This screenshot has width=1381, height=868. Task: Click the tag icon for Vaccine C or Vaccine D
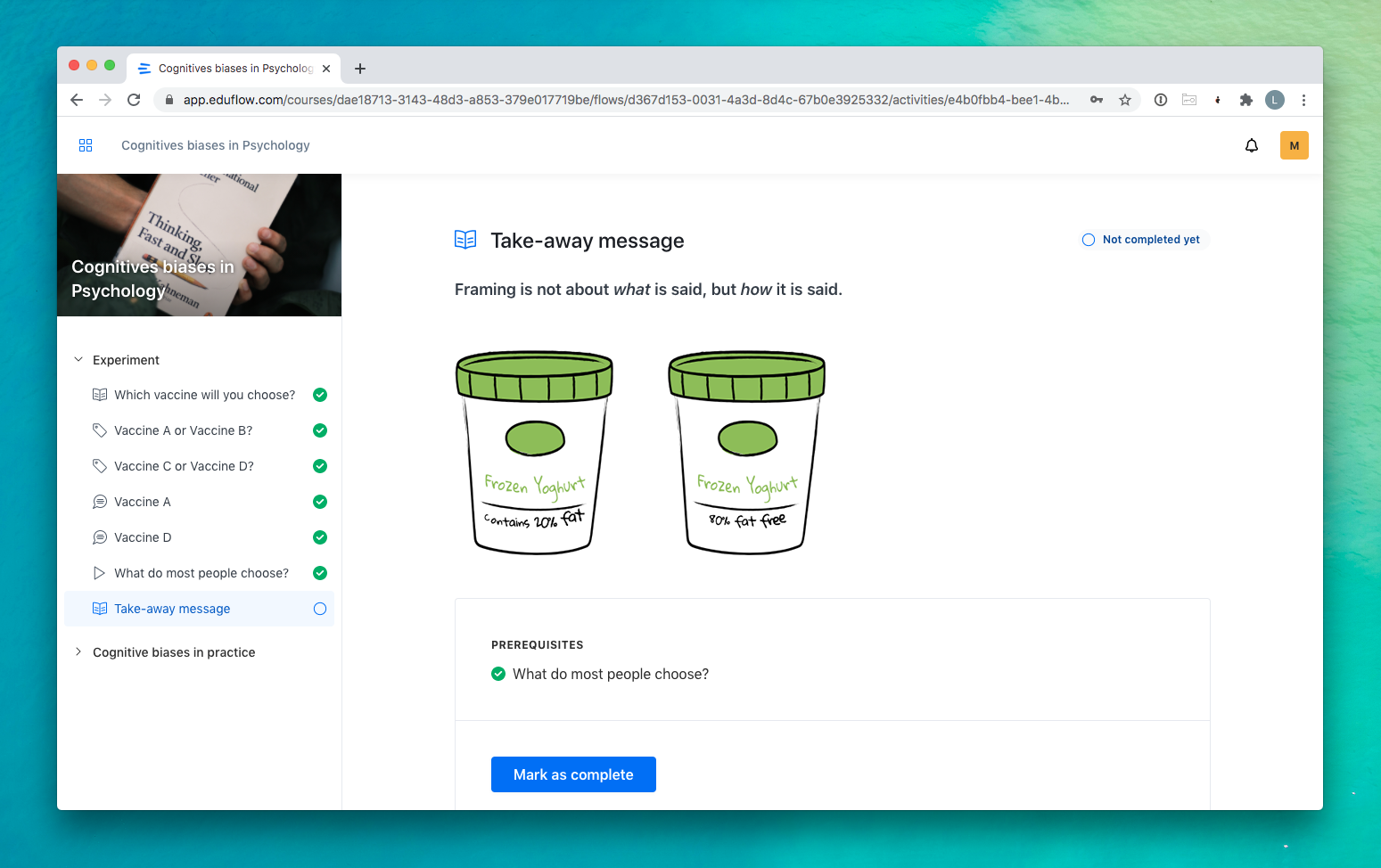click(x=100, y=466)
